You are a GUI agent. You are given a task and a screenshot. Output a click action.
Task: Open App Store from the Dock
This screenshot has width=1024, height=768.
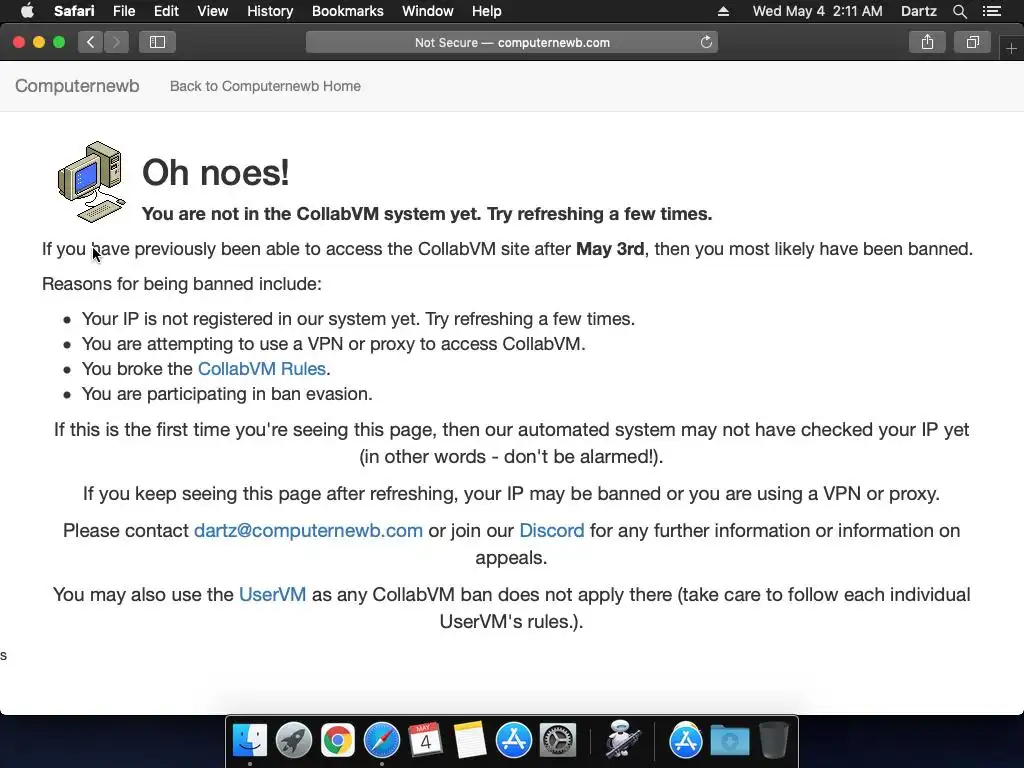tap(513, 741)
